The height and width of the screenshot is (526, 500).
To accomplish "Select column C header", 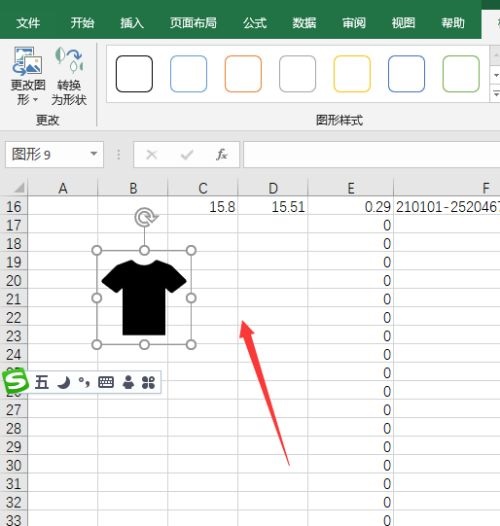I will point(203,188).
